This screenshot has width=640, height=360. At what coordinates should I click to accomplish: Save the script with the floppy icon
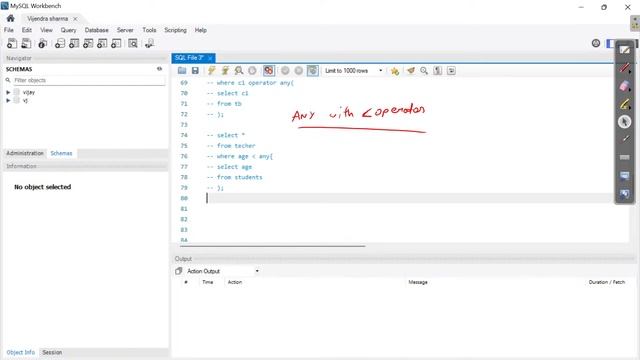pyautogui.click(x=195, y=71)
